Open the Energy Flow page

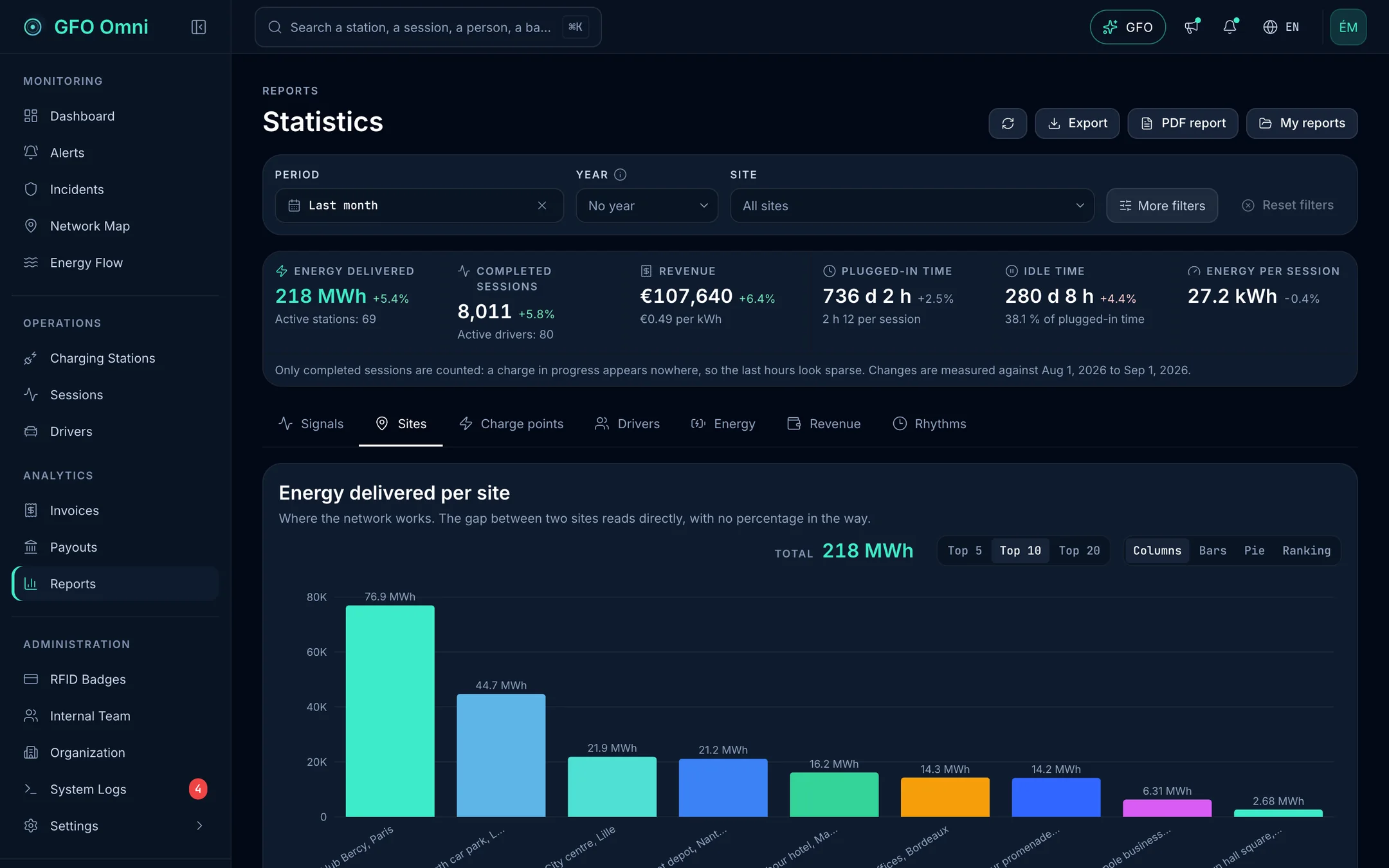115,263
